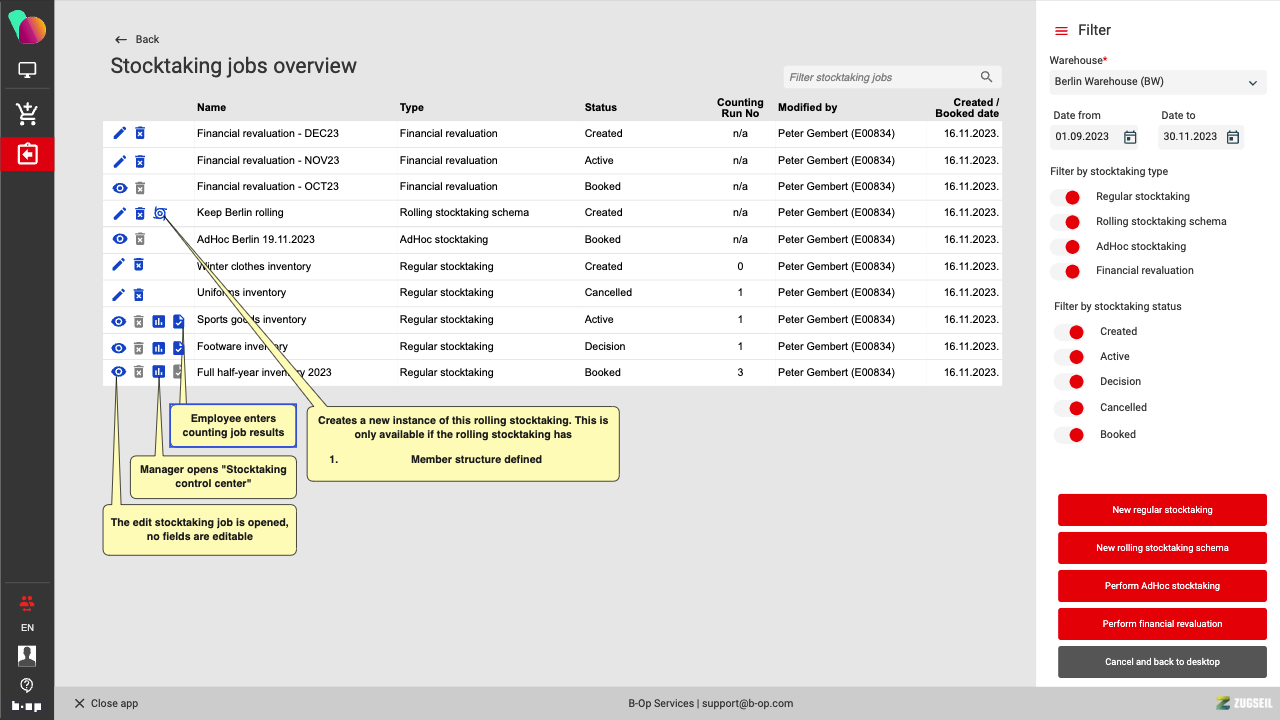The width and height of the screenshot is (1280, 720).
Task: Delete the Financial revaluation - NOV23 job
Action: [140, 160]
